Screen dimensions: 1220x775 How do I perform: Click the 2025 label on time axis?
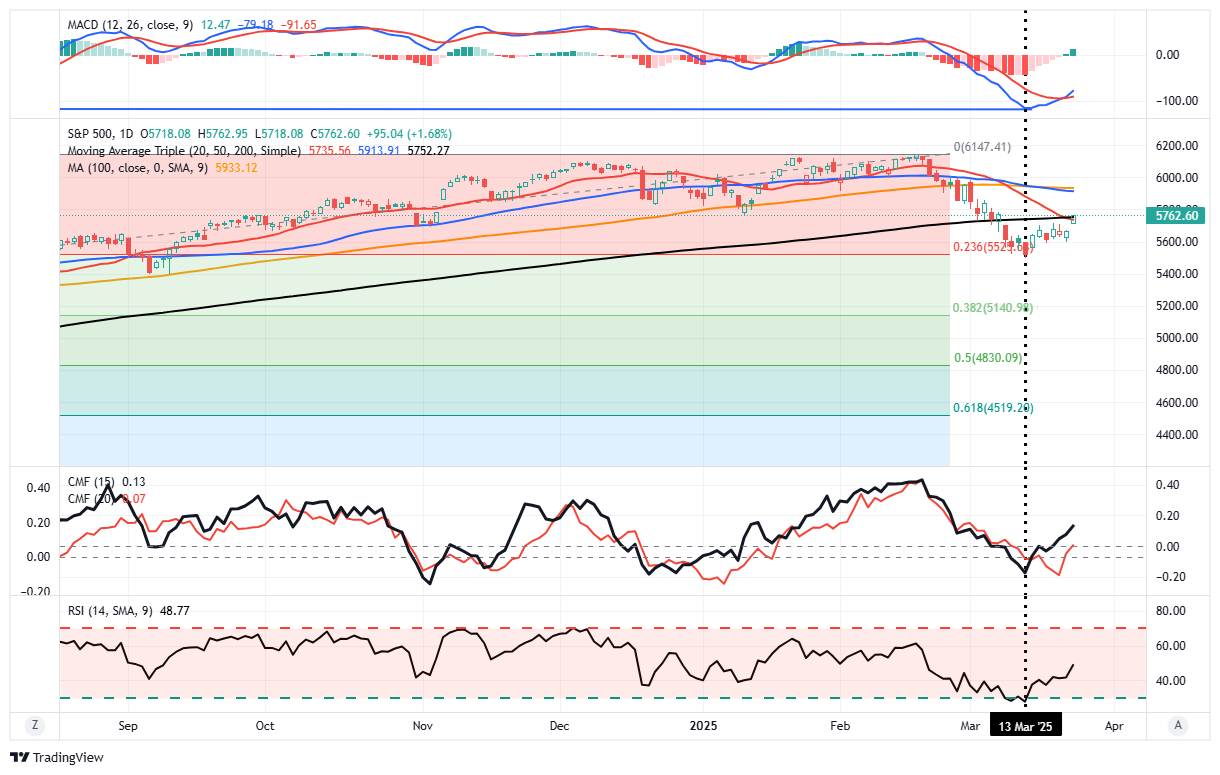[703, 725]
